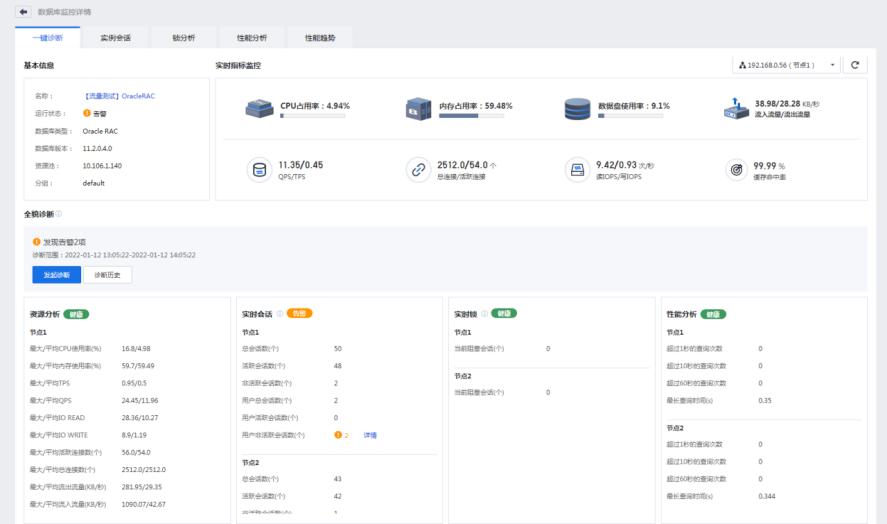
Task: Click the 数据盘使用率 disk icon
Action: coord(577,109)
